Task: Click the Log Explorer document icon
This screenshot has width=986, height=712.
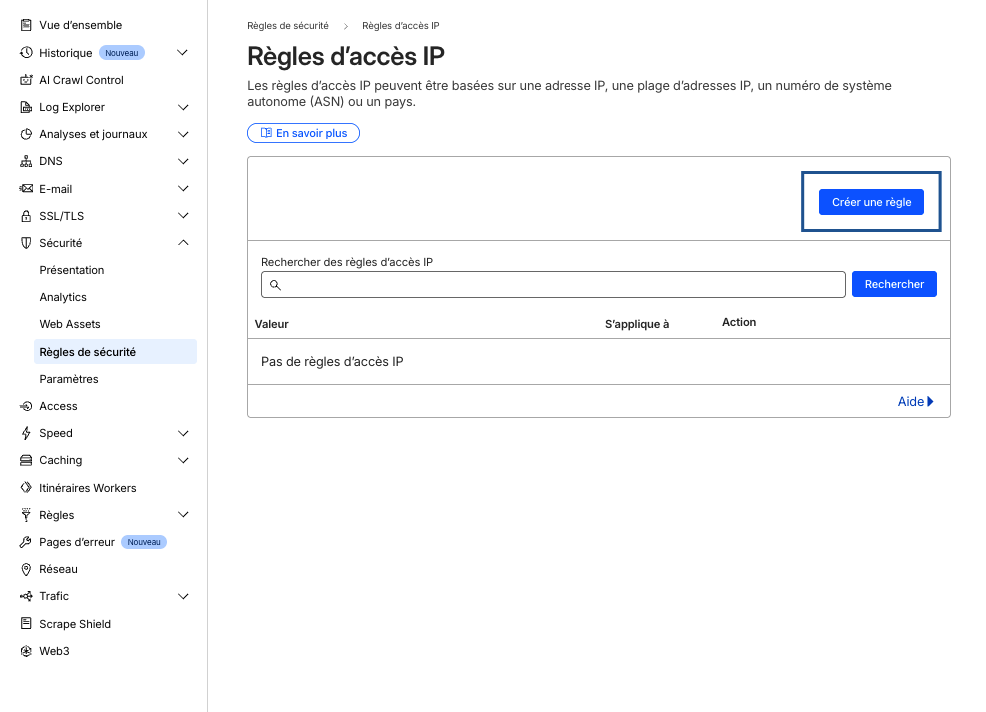Action: [26, 107]
